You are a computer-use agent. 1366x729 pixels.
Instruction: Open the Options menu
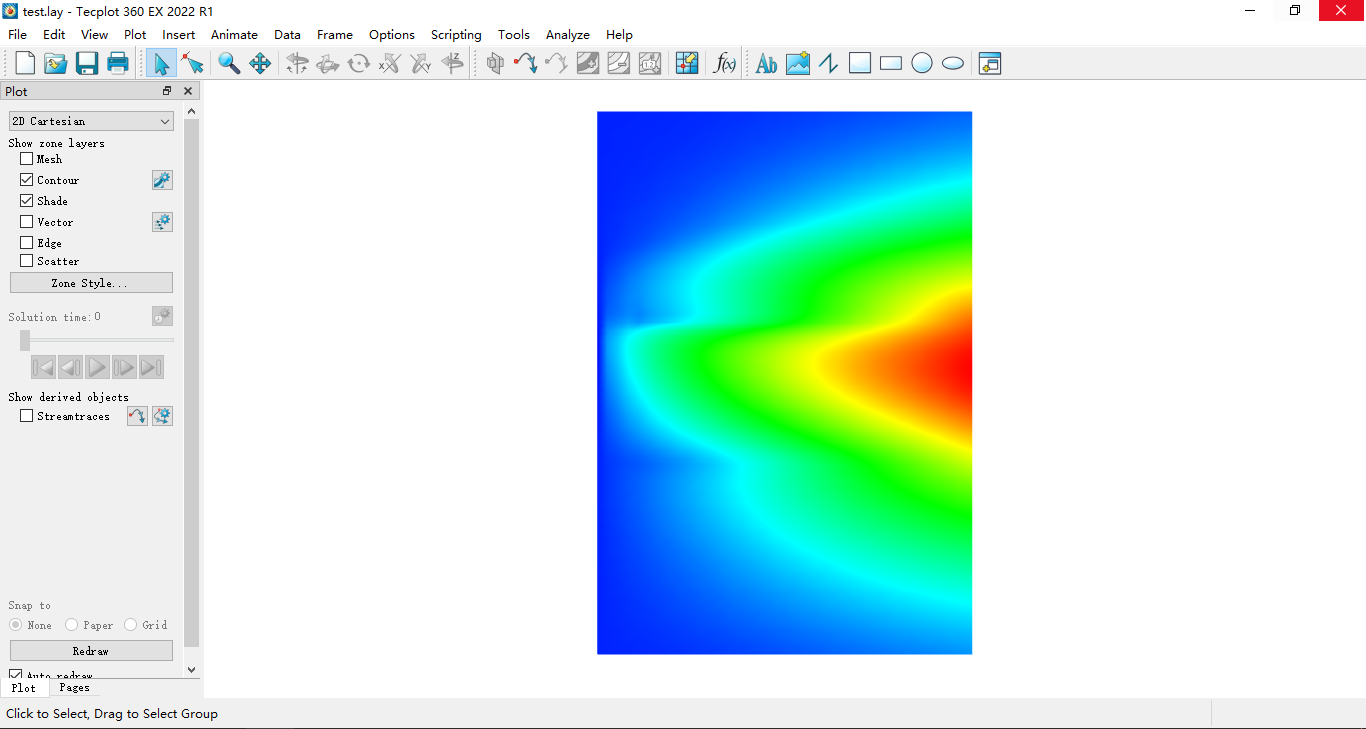[x=392, y=34]
